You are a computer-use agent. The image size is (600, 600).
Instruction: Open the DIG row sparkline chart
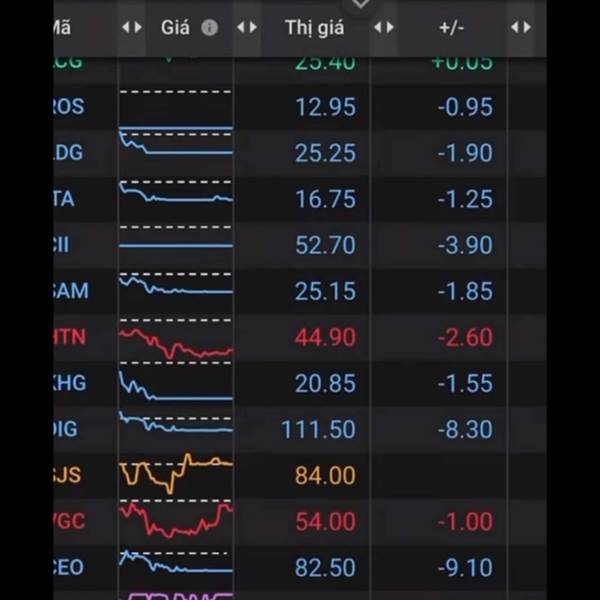coord(175,425)
